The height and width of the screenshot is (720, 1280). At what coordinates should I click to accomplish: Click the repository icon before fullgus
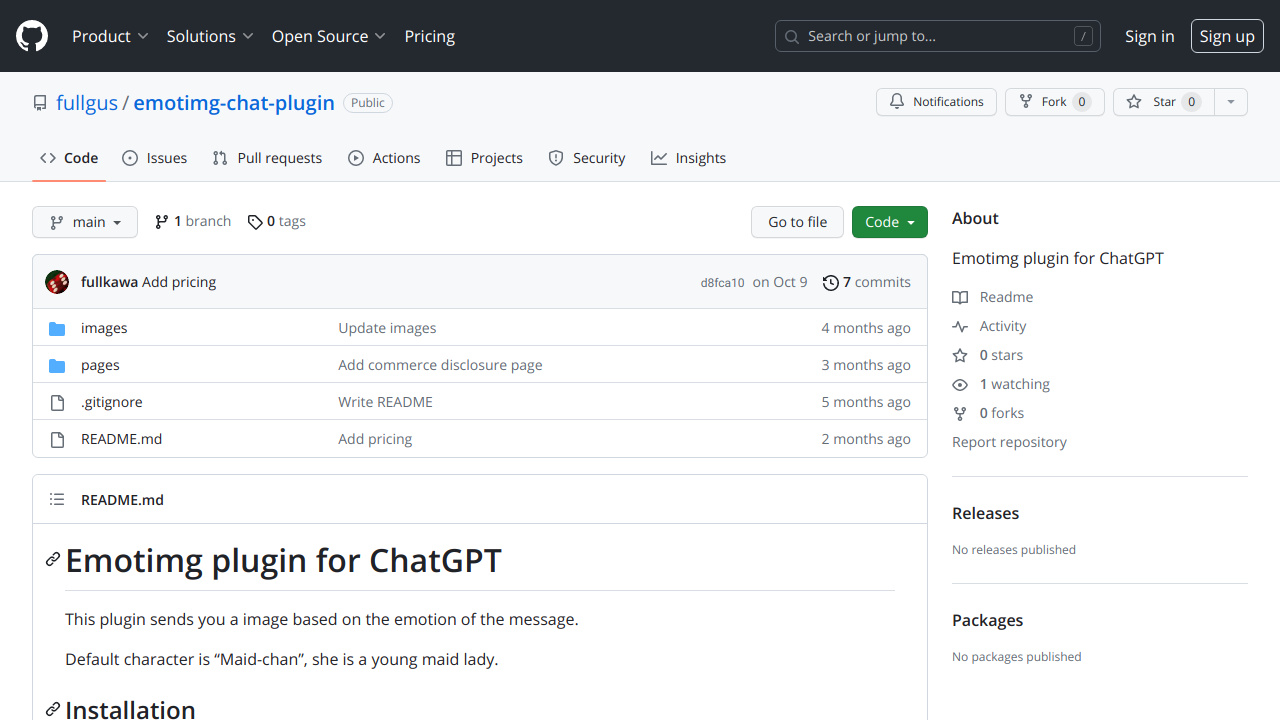pyautogui.click(x=40, y=103)
